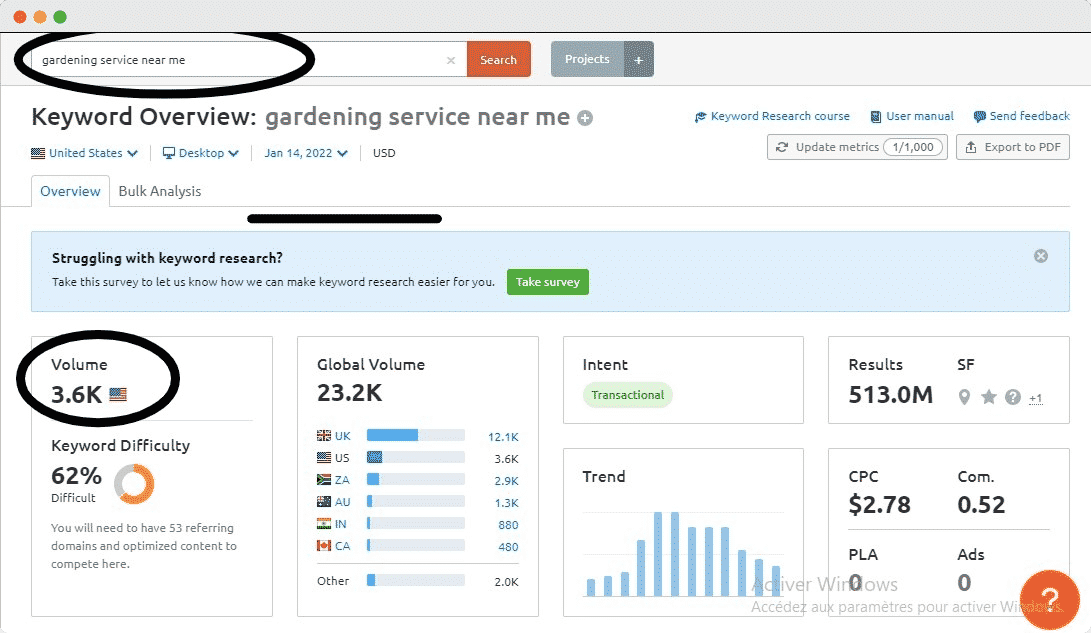Screen dimensions: 1091x633
Task: Click the IN country link in Global Volume
Action: [340, 524]
